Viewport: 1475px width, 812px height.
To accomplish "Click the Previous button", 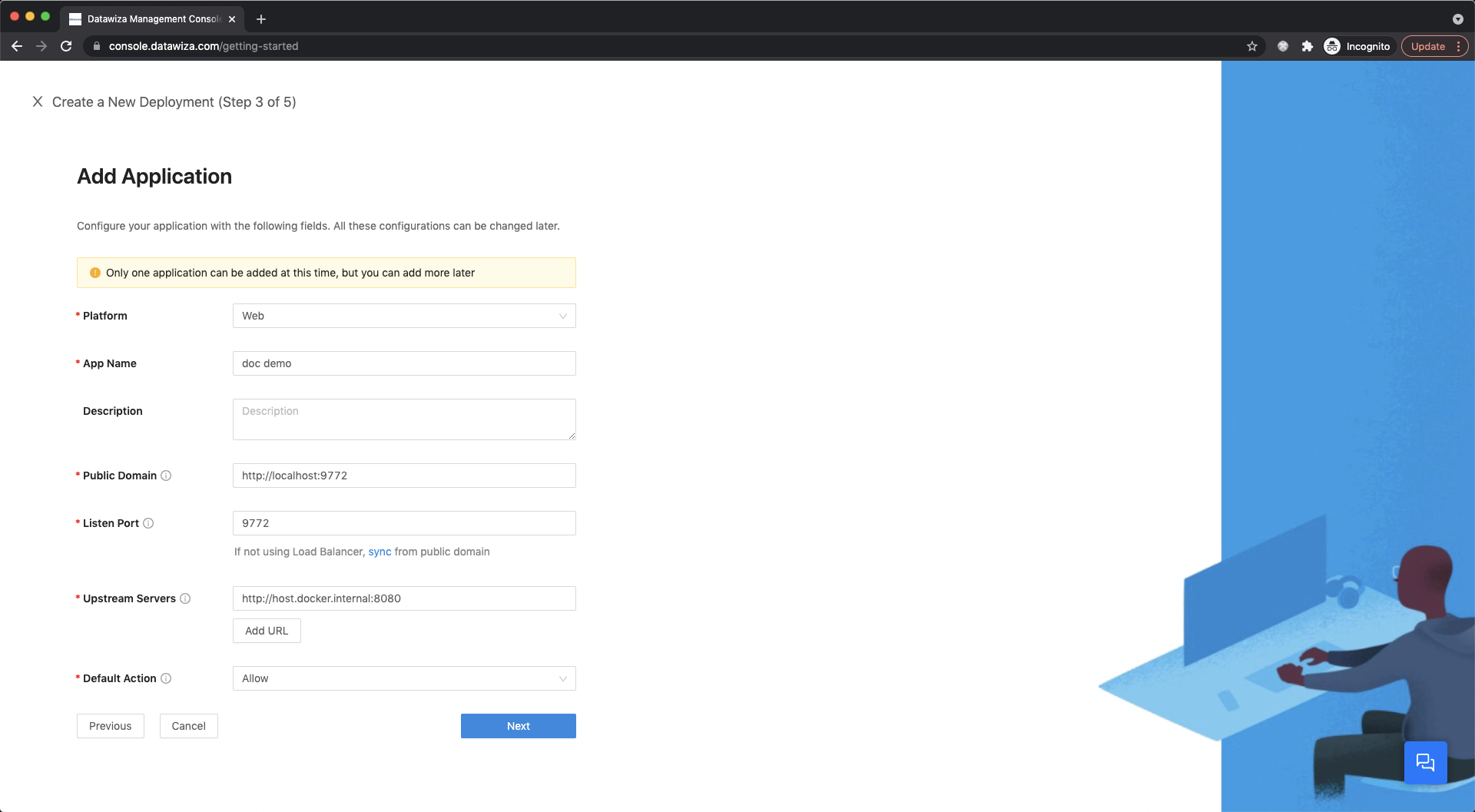I will point(111,726).
